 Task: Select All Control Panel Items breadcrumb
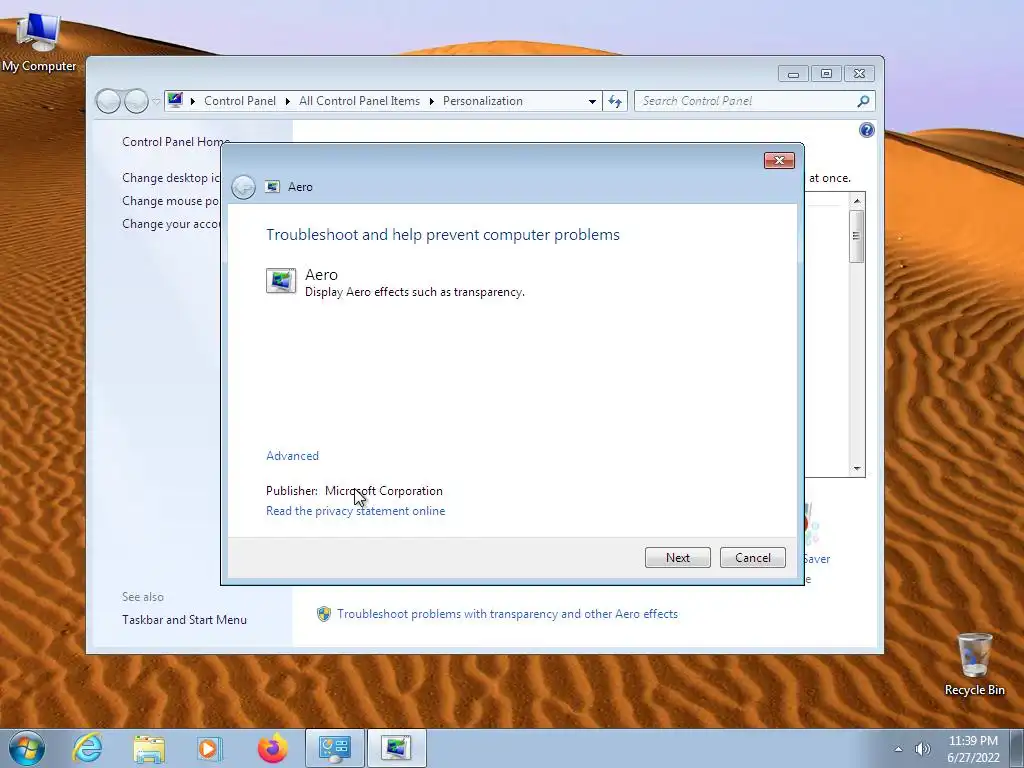[x=359, y=101]
